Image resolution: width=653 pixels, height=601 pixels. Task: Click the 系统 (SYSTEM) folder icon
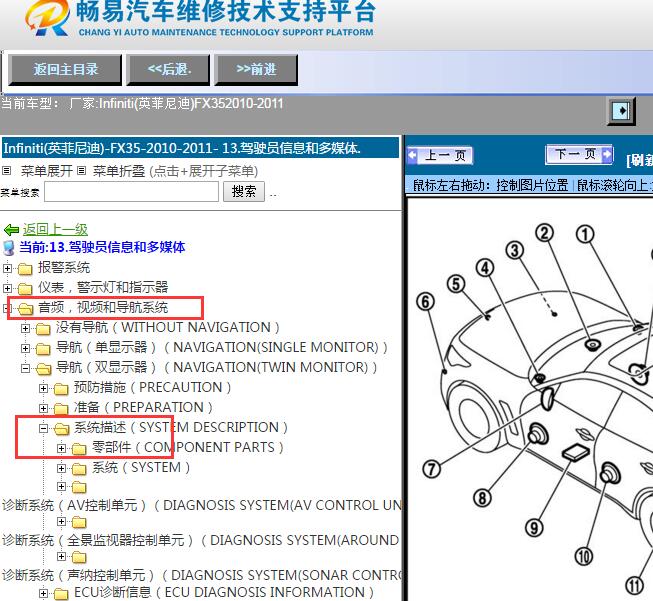pos(79,469)
